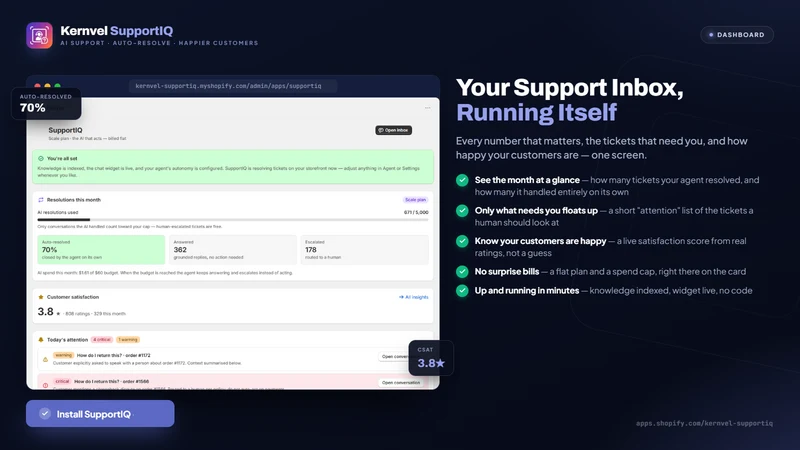This screenshot has width=800, height=450.
Task: Click the green check next to No surprise bills
Action: [x=462, y=271]
